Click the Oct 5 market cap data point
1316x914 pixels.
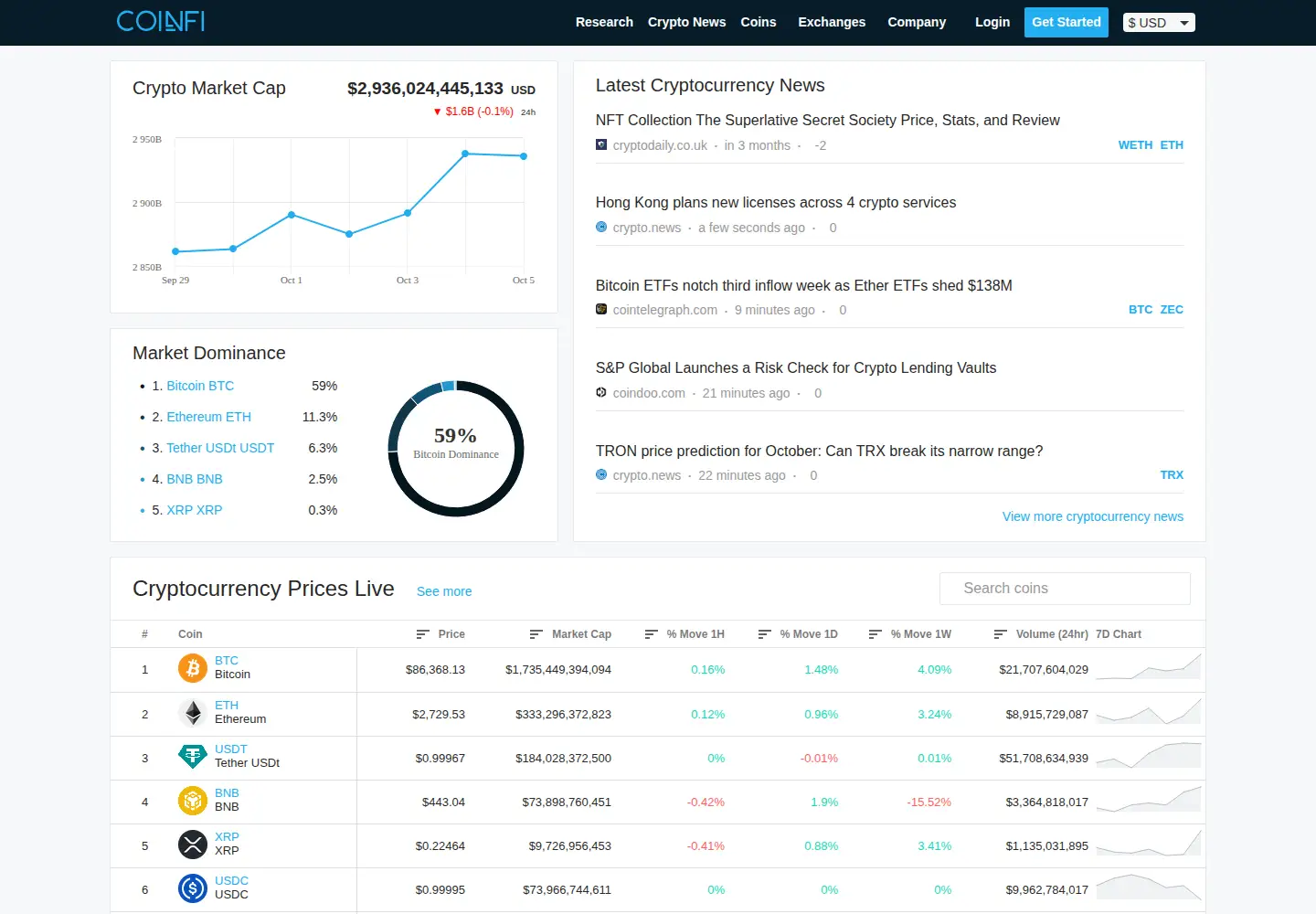(x=524, y=156)
